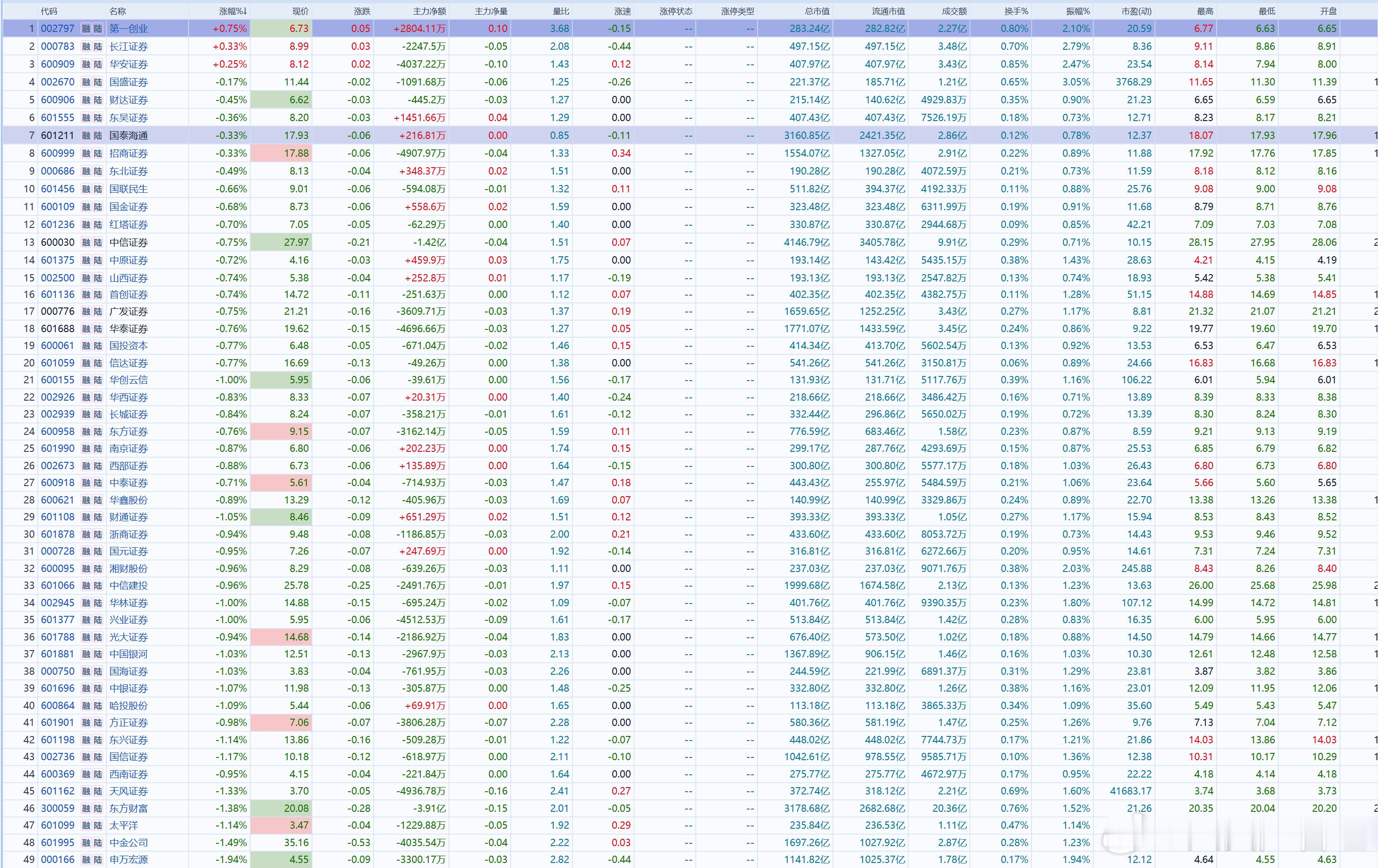Open stock code 000776
Viewport: 1378px width, 868px height.
pyautogui.click(x=58, y=312)
